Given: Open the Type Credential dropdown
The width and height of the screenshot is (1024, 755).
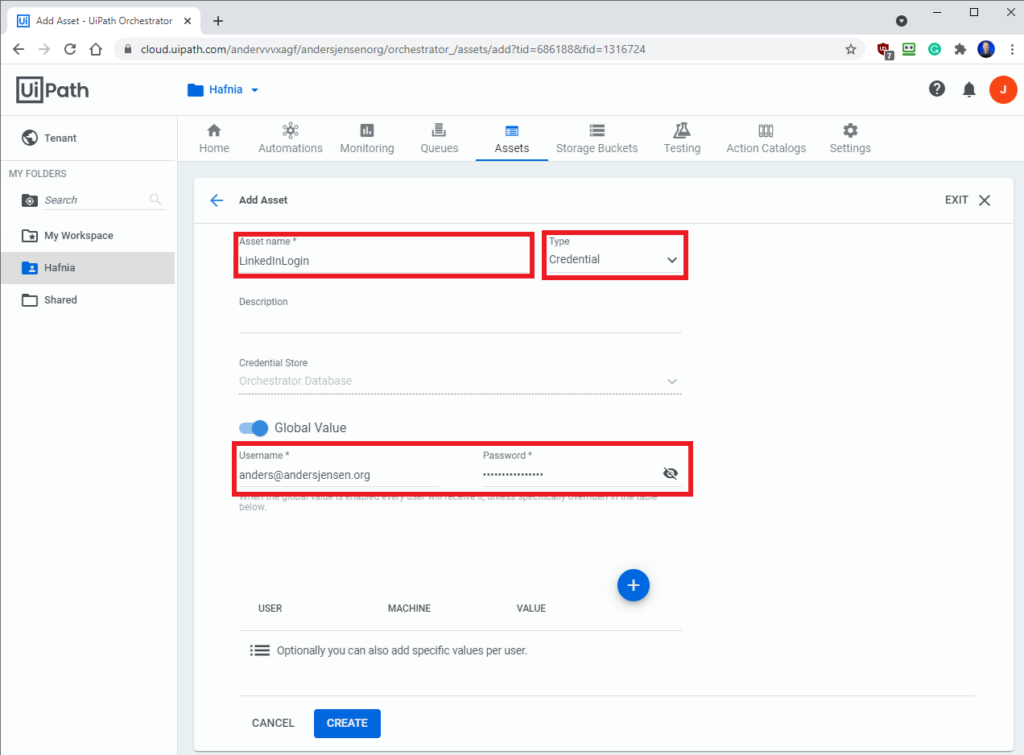Looking at the screenshot, I should (614, 259).
